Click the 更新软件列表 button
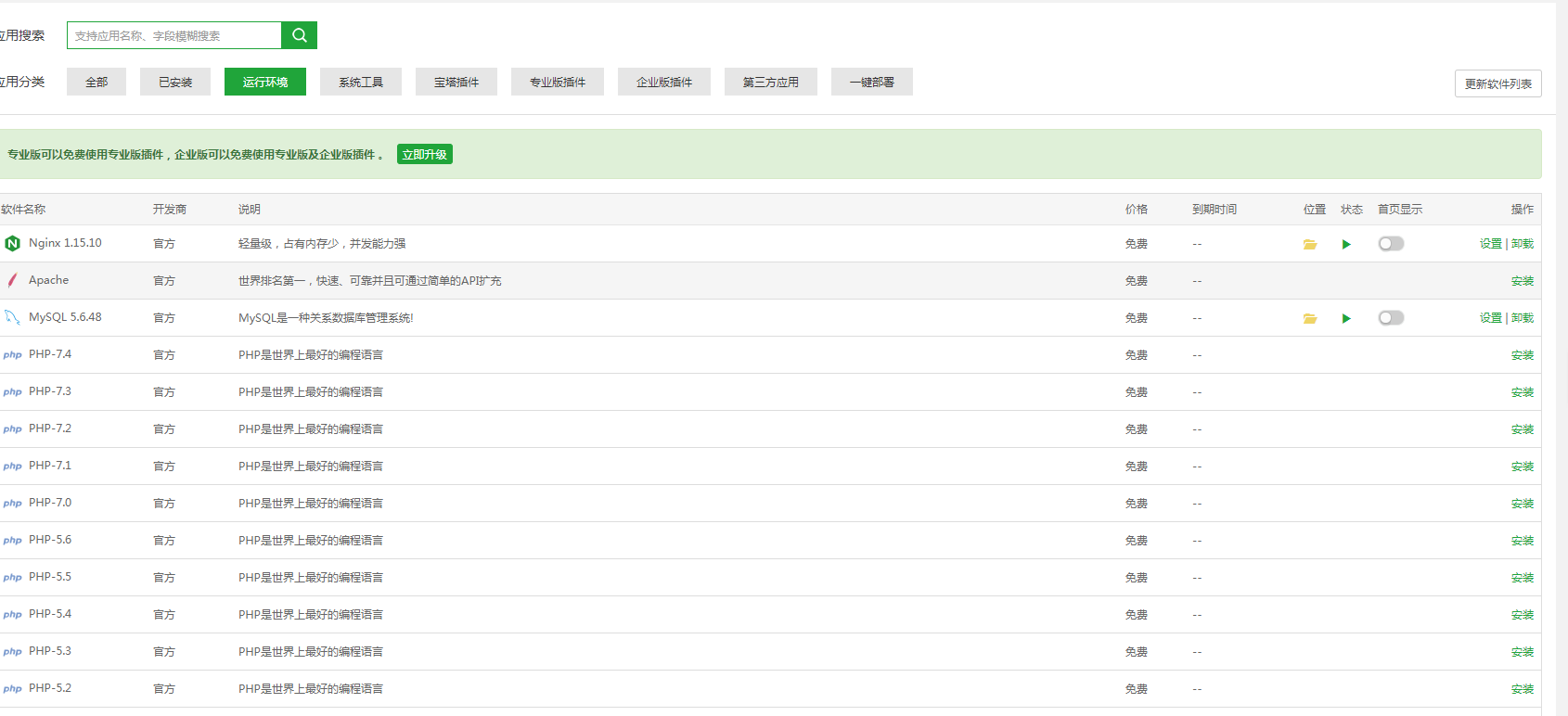 point(1498,83)
